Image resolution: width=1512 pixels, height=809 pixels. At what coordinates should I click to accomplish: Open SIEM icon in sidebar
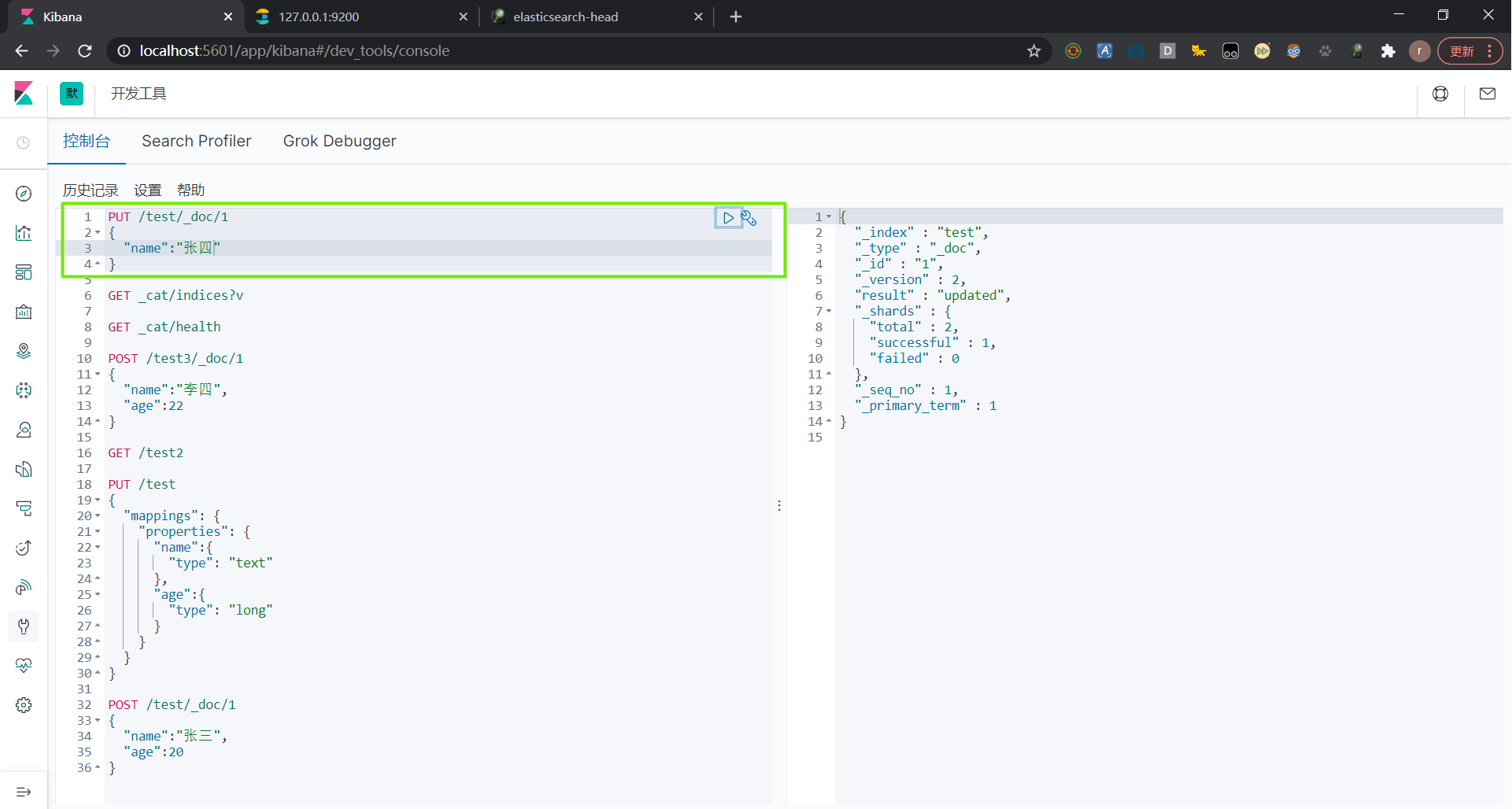pos(24,587)
